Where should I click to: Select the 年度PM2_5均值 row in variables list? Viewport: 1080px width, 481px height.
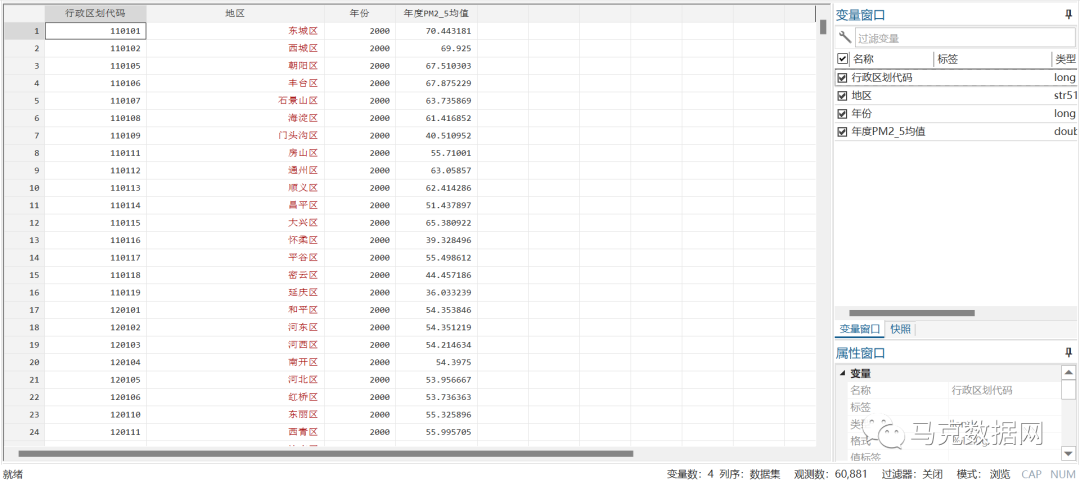coord(956,132)
